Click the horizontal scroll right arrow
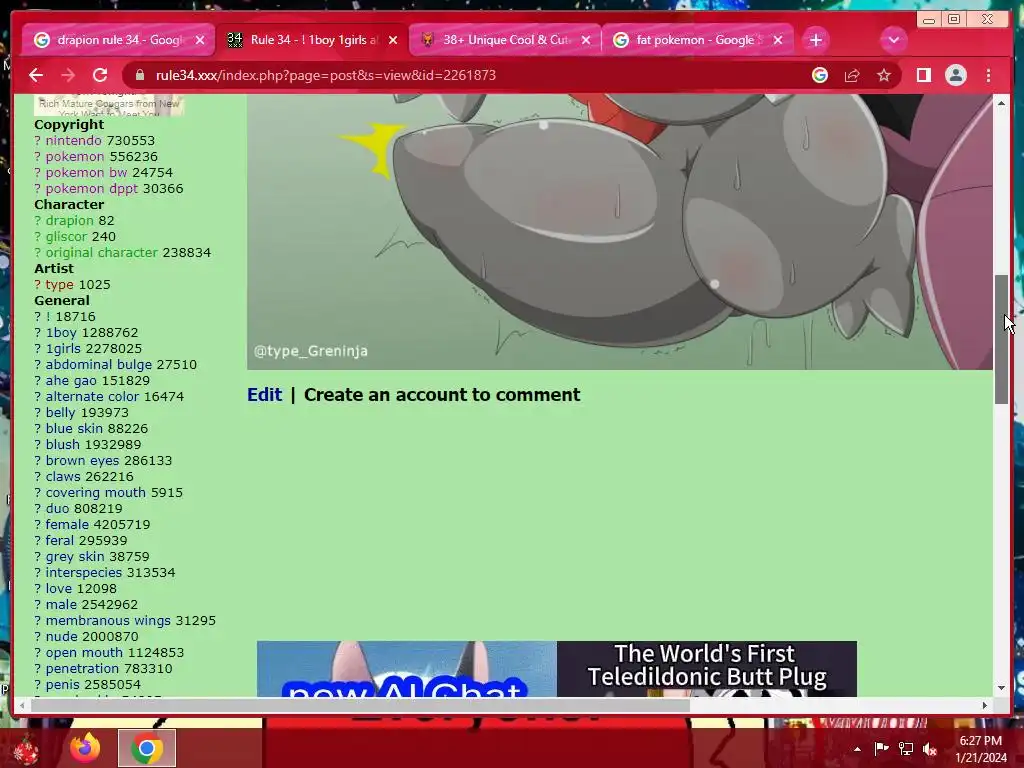The image size is (1024, 768). [x=985, y=705]
